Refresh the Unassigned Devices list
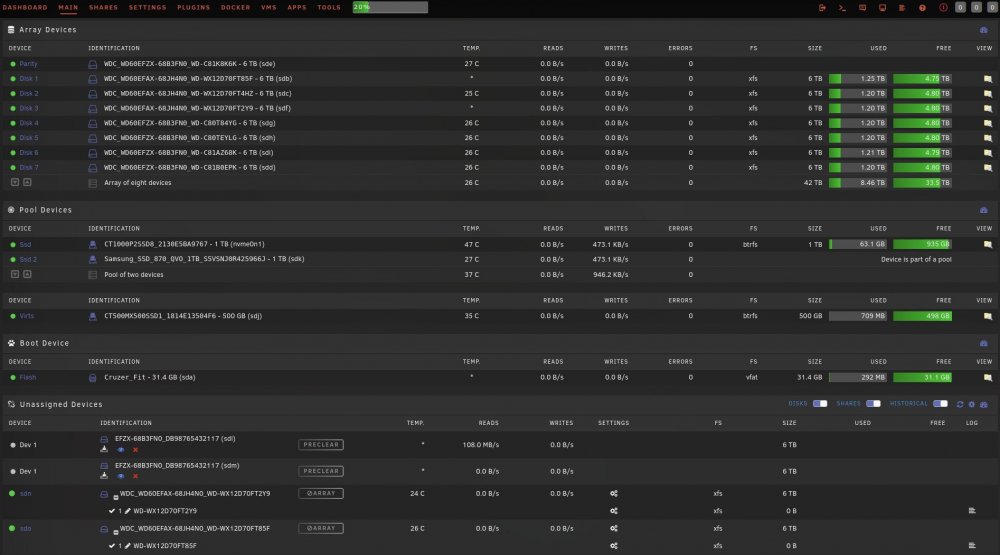Viewport: 1000px width, 555px height. 960,404
